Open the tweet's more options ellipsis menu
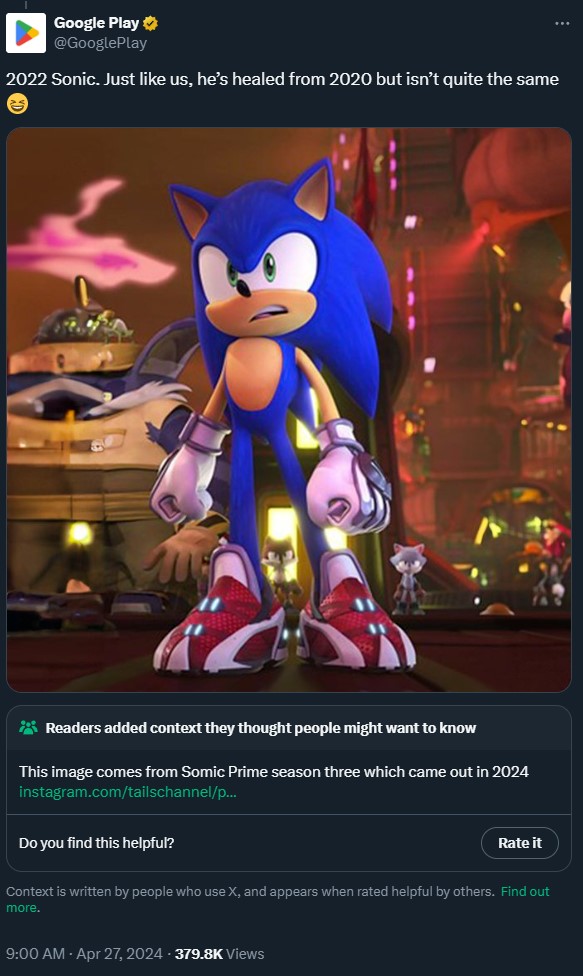The image size is (583, 976). tap(562, 24)
